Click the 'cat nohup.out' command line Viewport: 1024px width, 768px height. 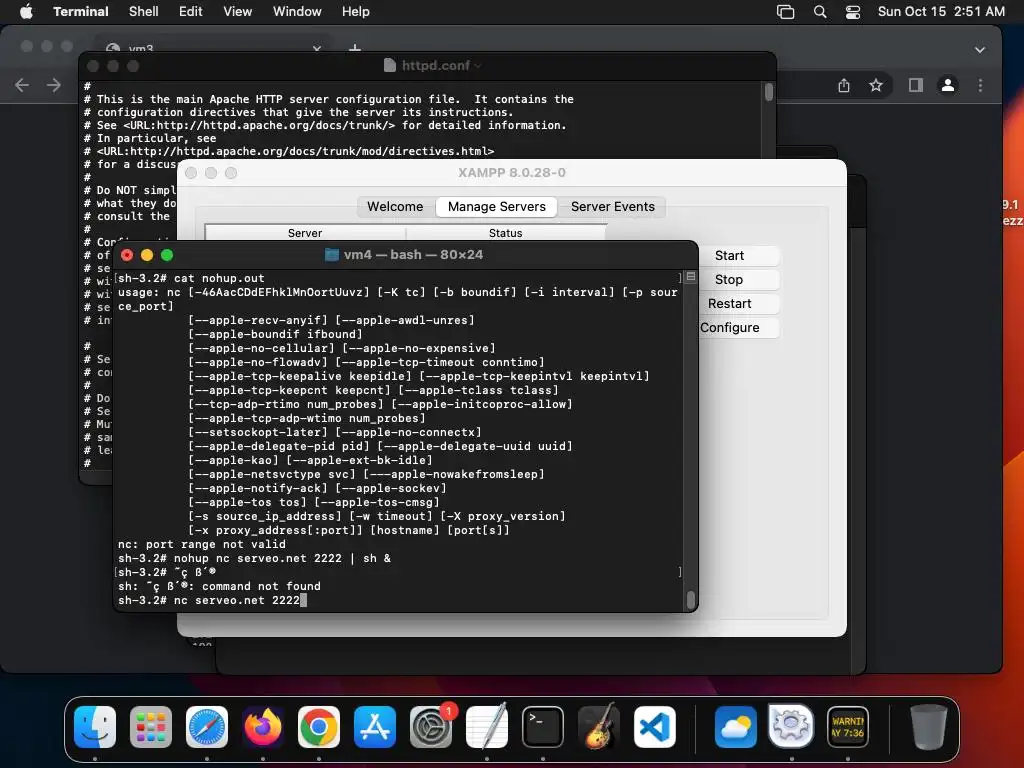(x=191, y=278)
